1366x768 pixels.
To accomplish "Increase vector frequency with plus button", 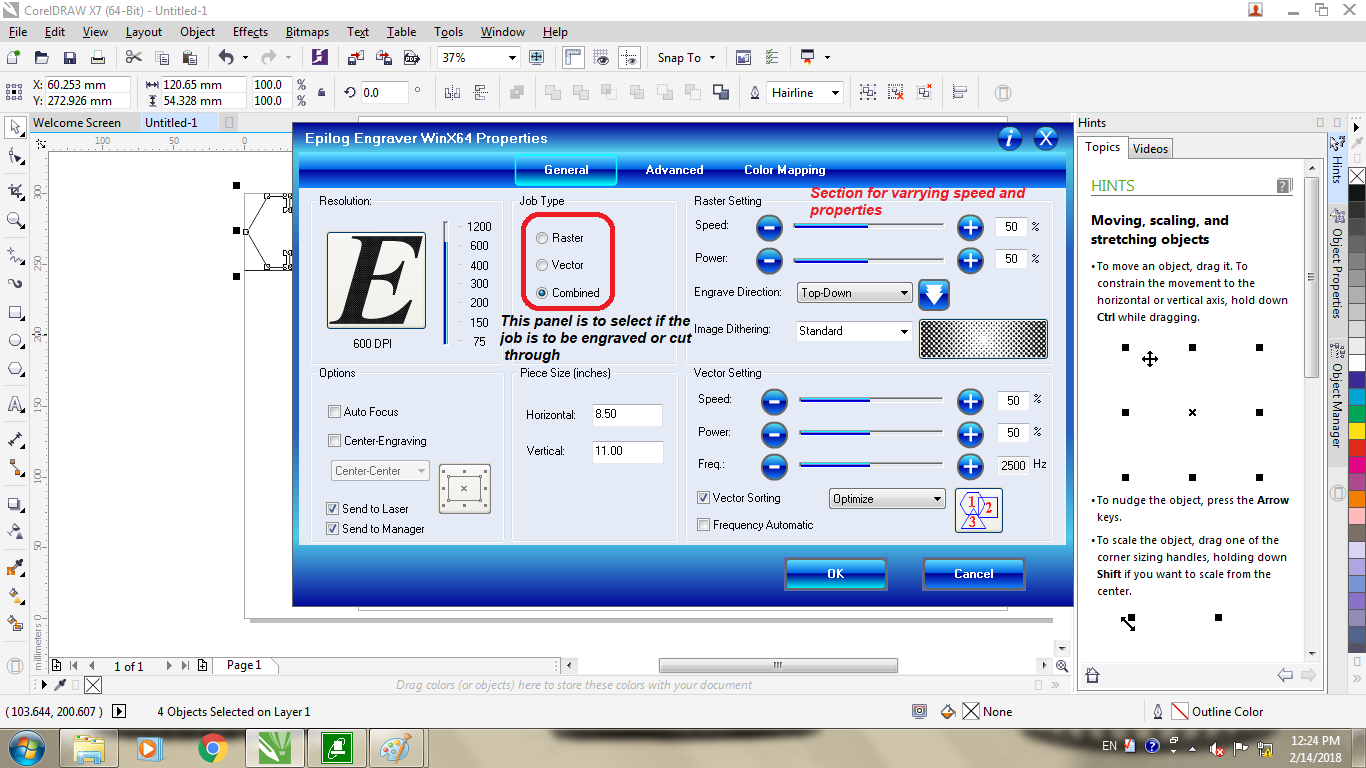I will coord(970,466).
